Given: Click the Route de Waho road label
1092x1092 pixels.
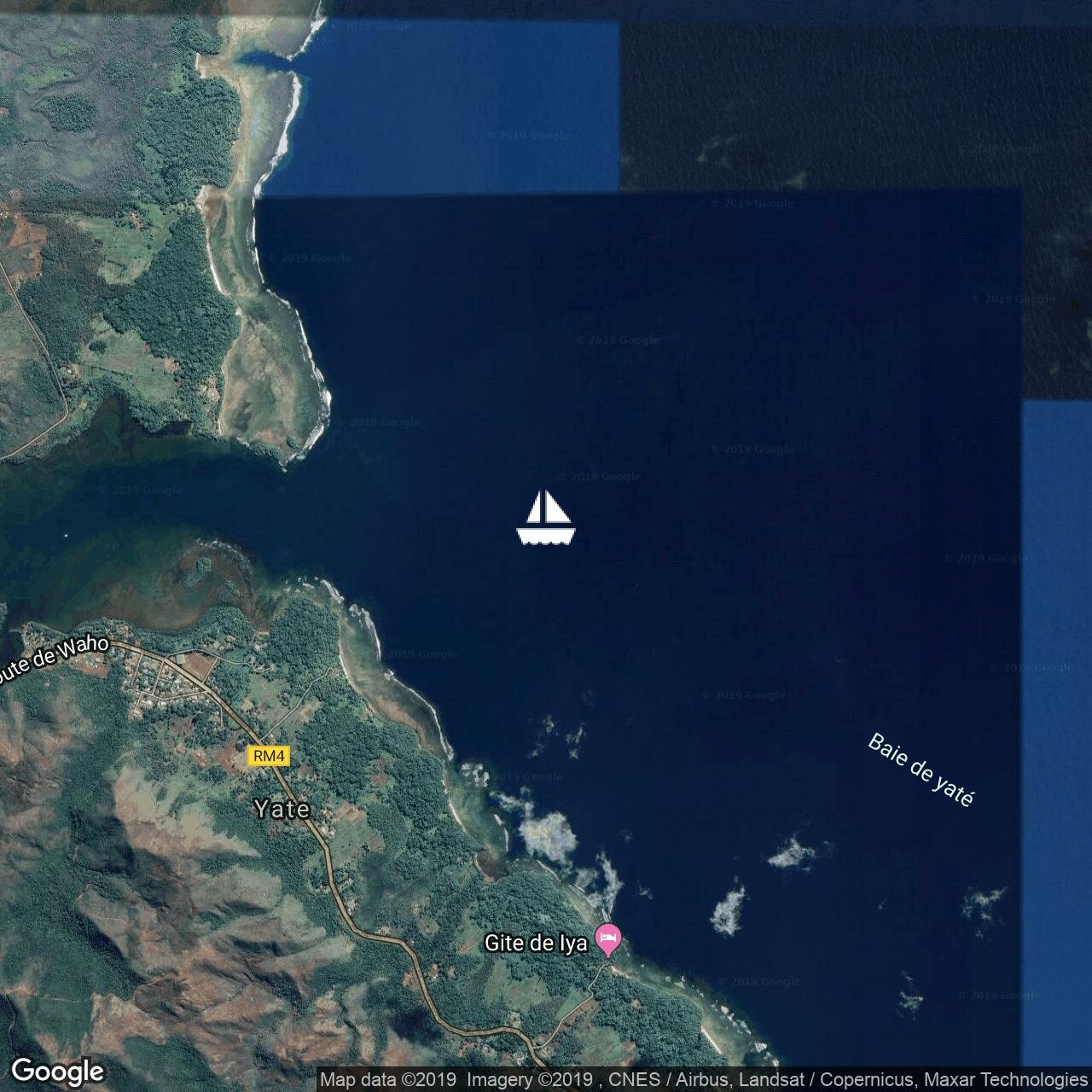Looking at the screenshot, I should click(x=53, y=659).
